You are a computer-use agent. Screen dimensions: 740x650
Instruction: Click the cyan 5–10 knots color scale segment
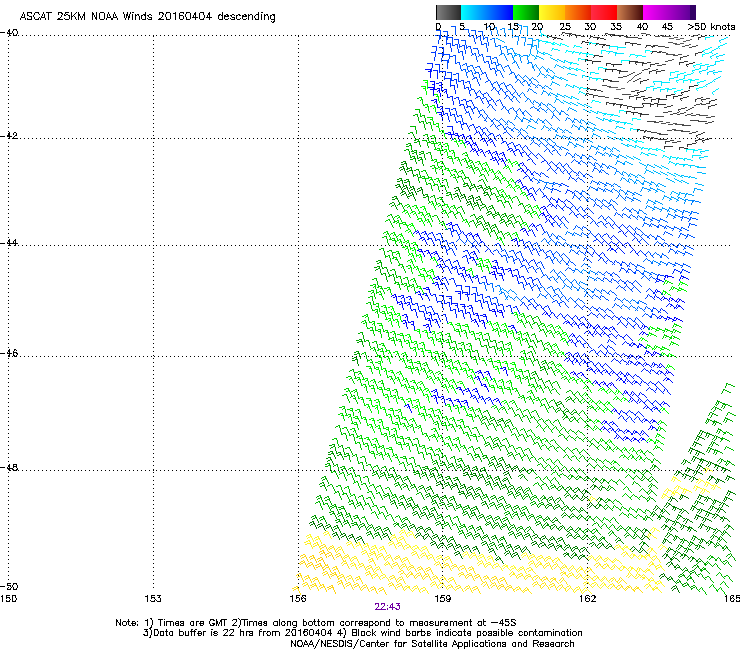(x=474, y=12)
